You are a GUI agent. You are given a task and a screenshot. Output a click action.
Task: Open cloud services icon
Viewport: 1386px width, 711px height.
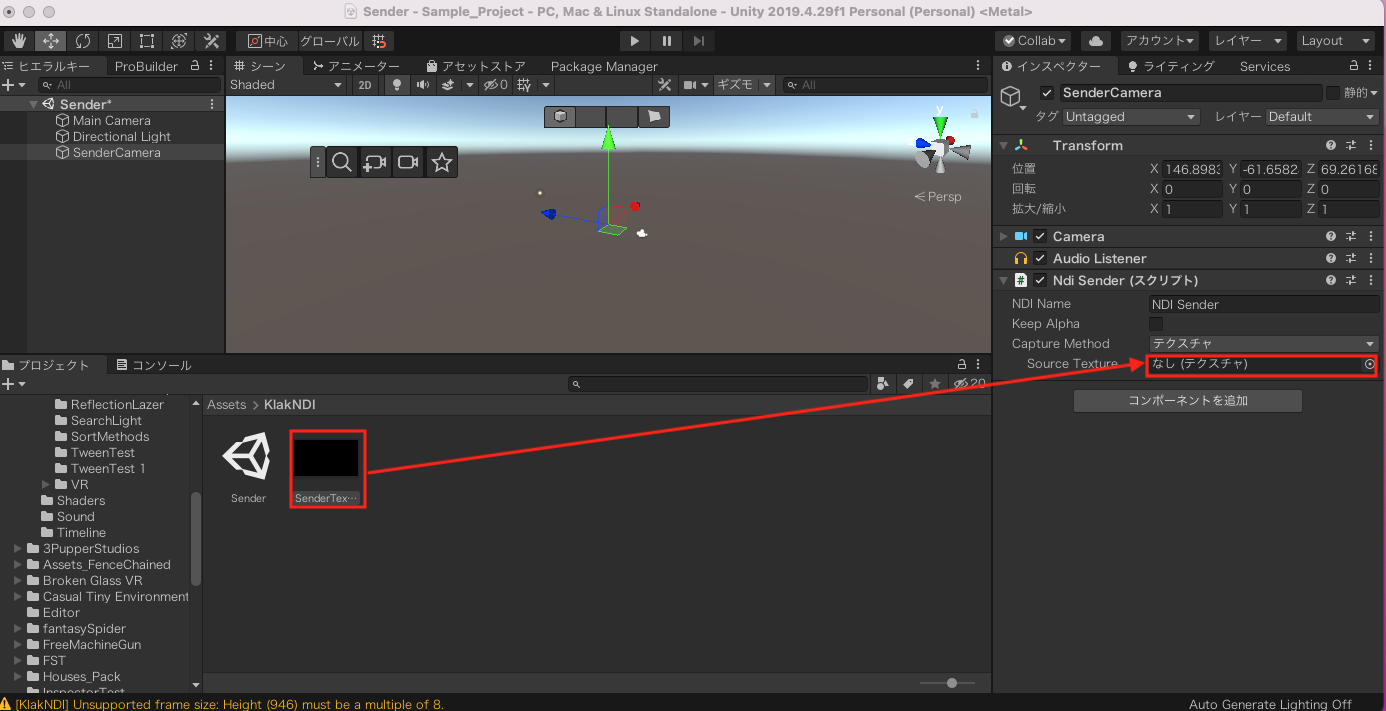[1096, 41]
